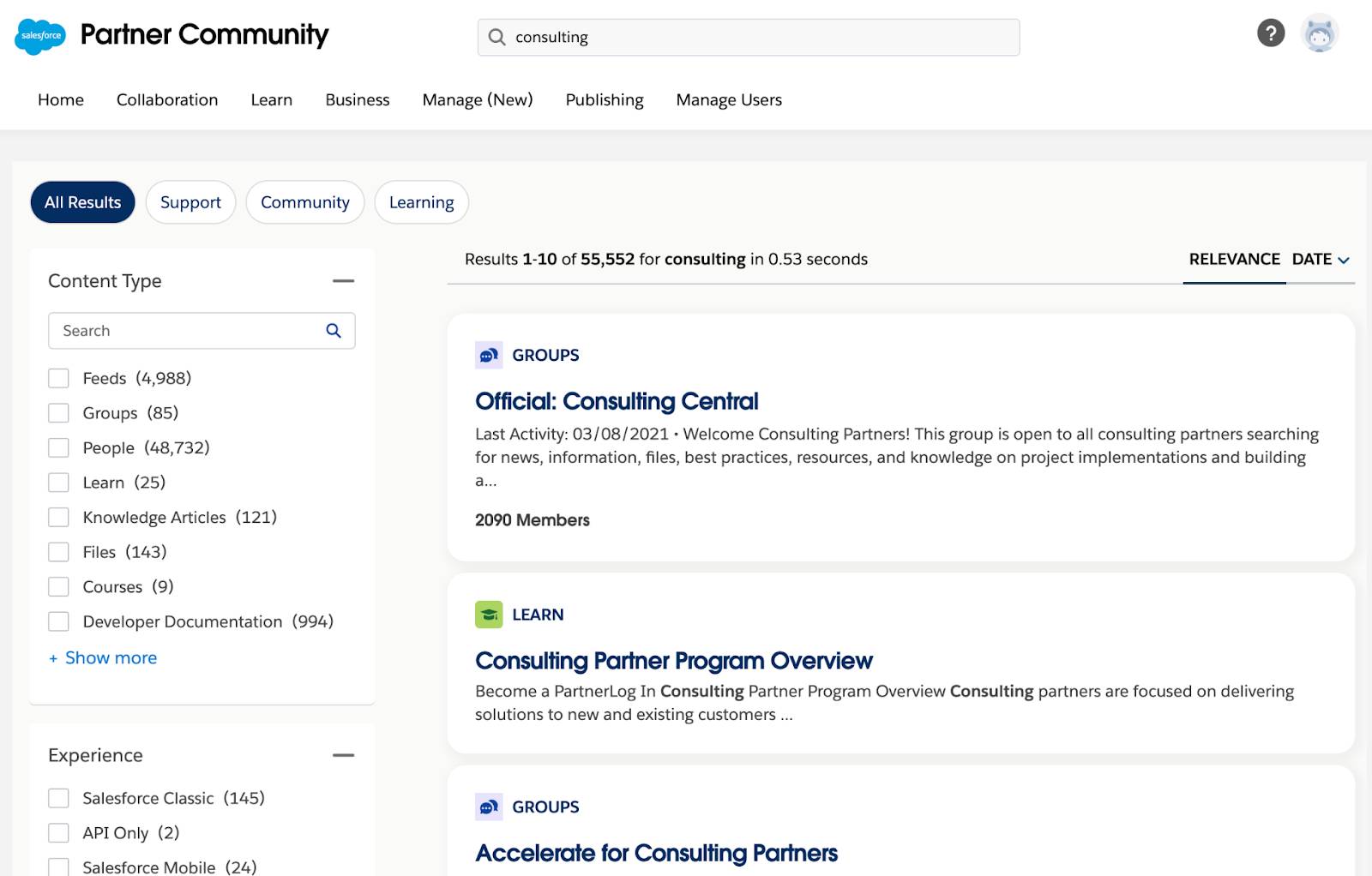Screen dimensions: 1372x876
Task: Check the API Only (2) checkbox
Action: [58, 833]
